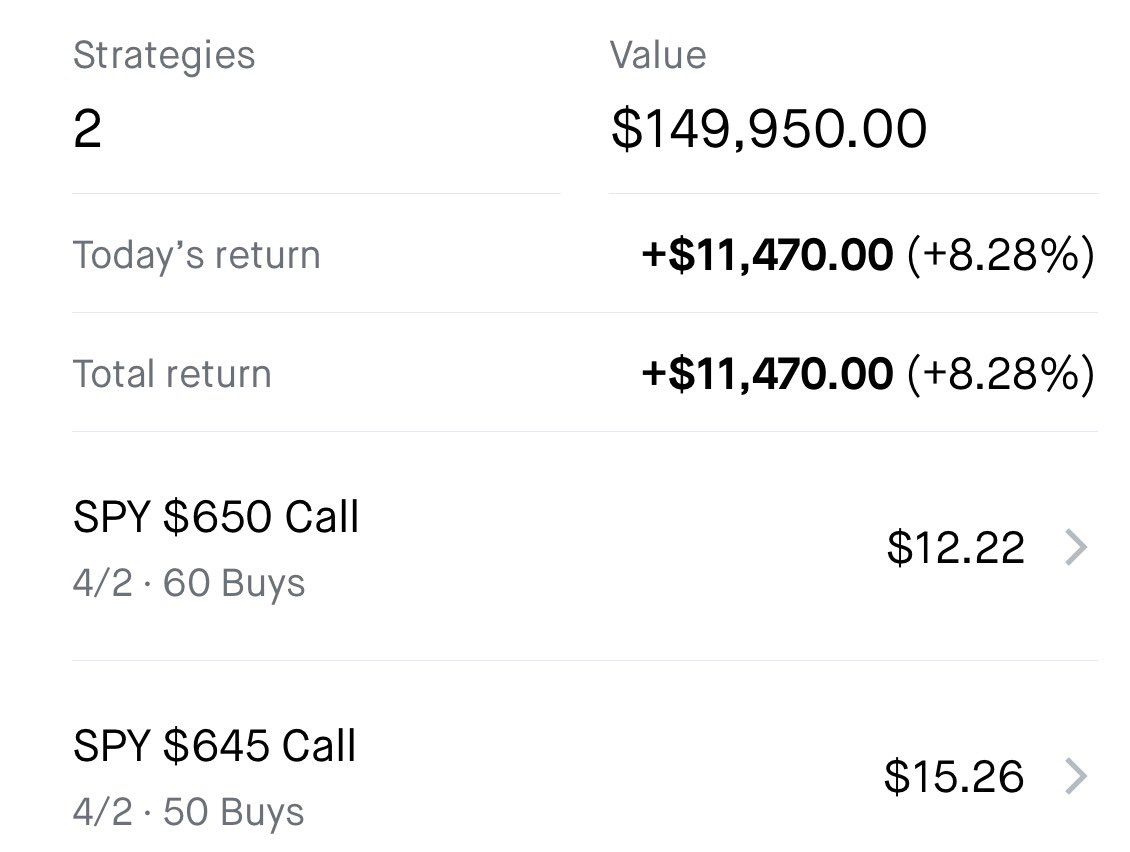Click the 60 Buys quantity text
The width and height of the screenshot is (1130, 852).
coord(234,583)
